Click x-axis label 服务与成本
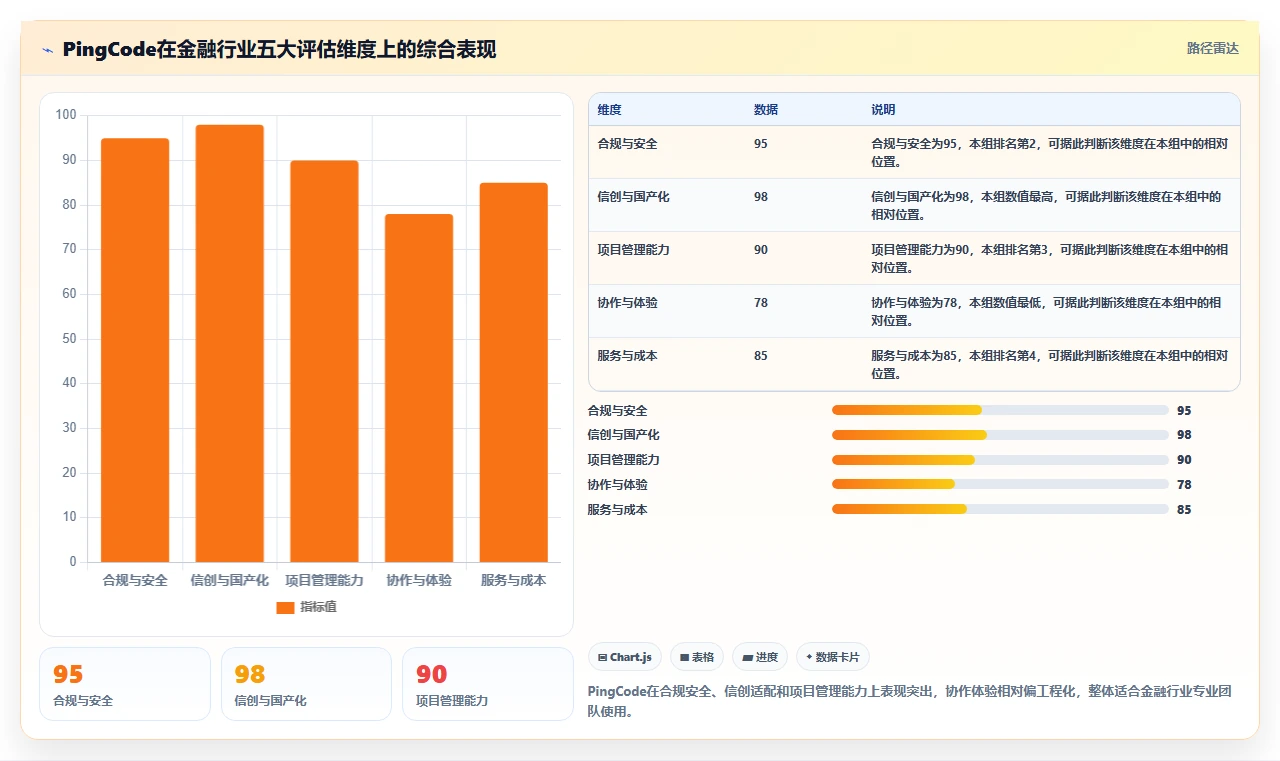 click(x=514, y=580)
